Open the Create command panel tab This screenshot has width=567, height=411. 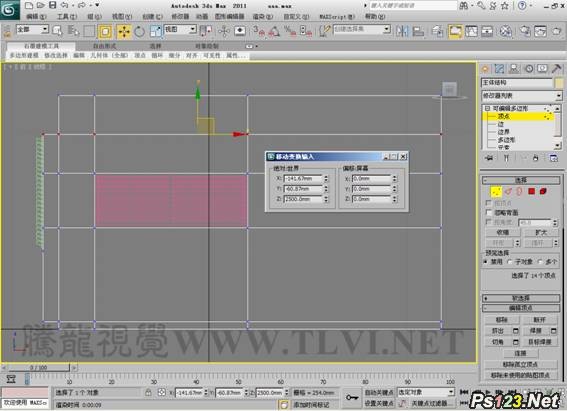485,69
